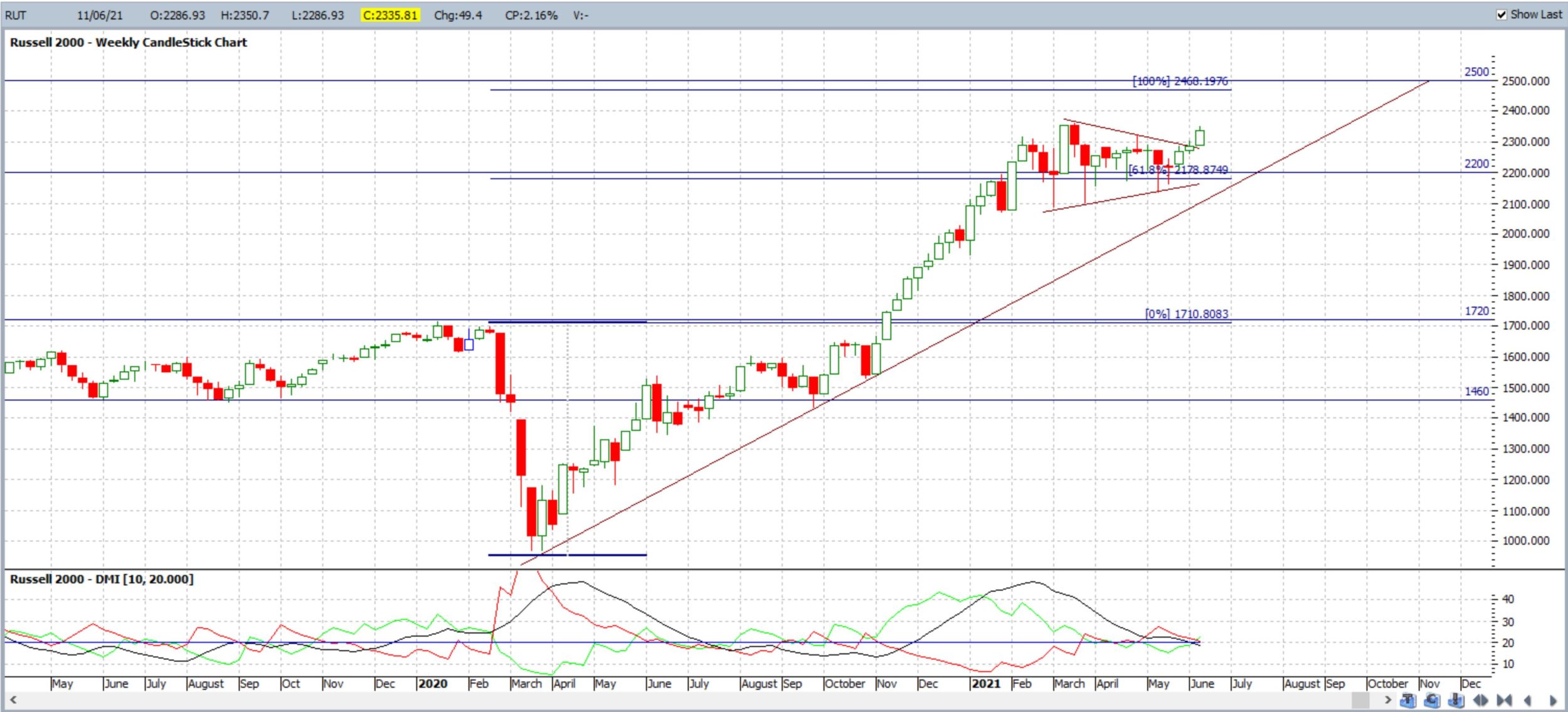Toggle the Show Last checkbox

tap(1502, 14)
